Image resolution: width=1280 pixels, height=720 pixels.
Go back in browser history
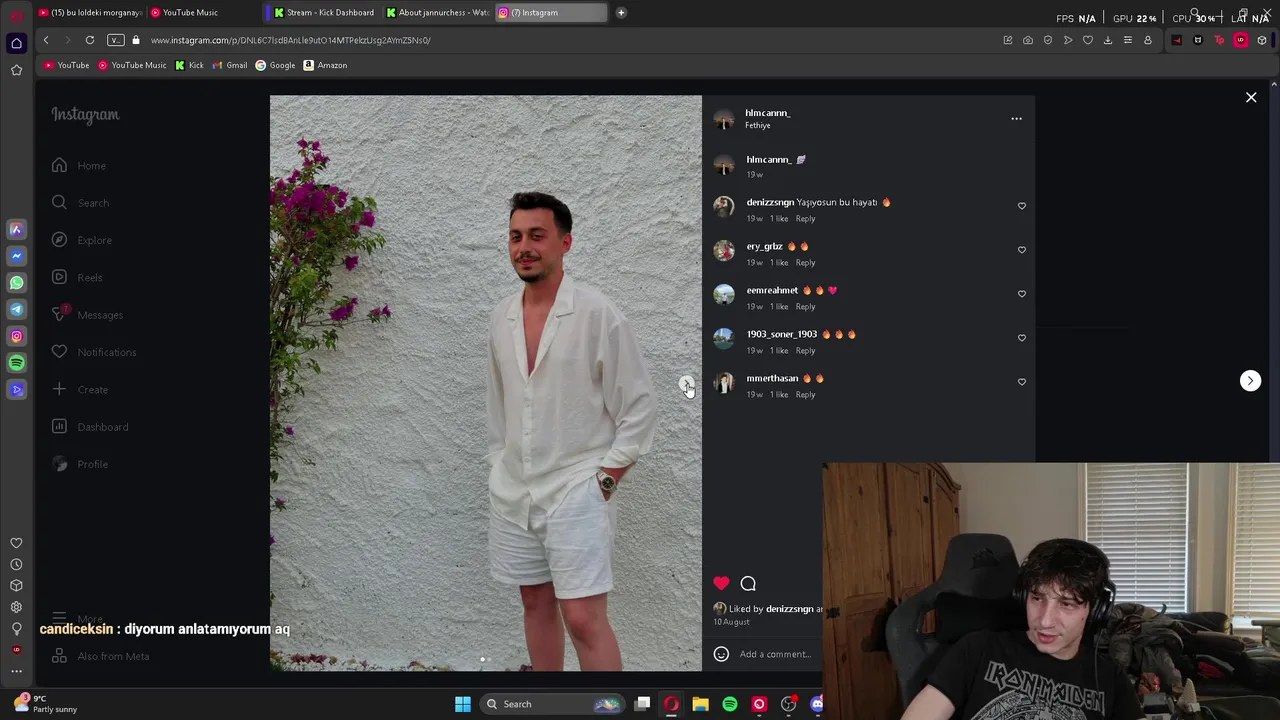coord(46,40)
